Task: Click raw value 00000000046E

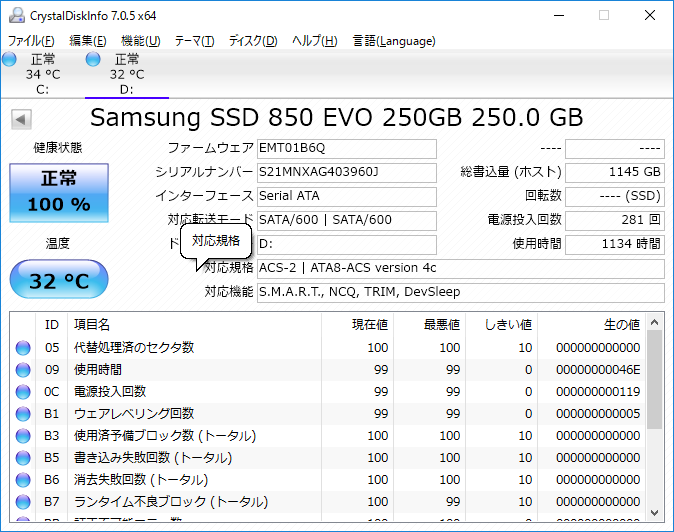Action: (x=598, y=370)
